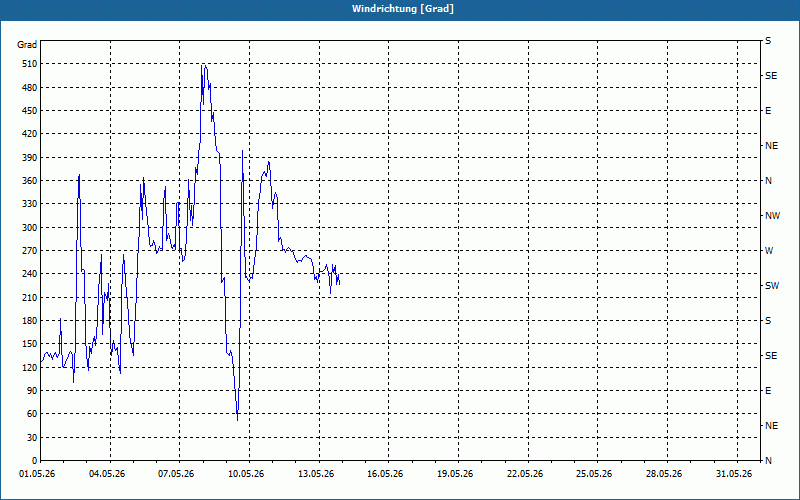Viewport: 800px width, 500px height.
Task: Click the y-axis value "420"
Action: (29, 134)
